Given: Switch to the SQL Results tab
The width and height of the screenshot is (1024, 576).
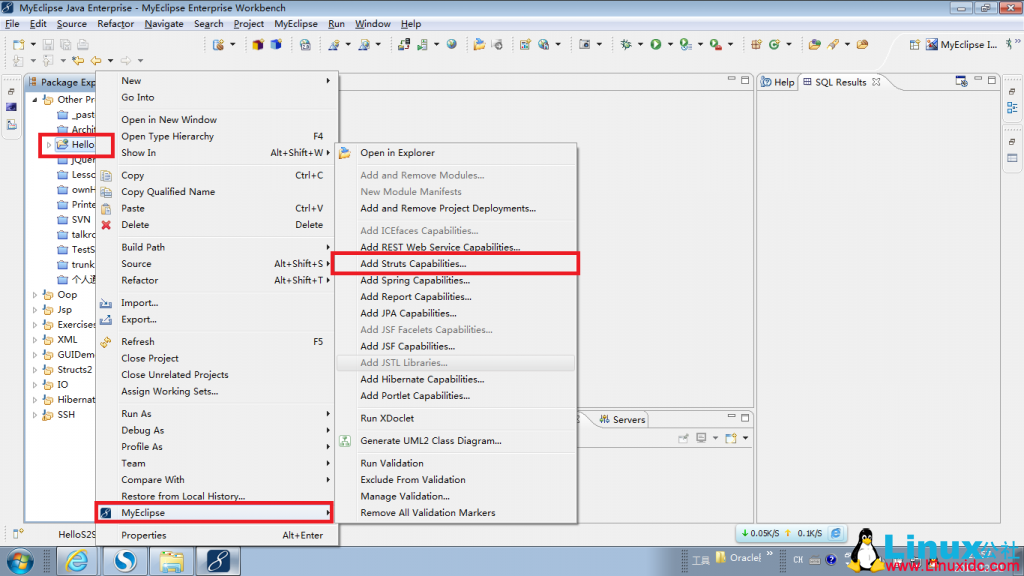Looking at the screenshot, I should [x=841, y=82].
